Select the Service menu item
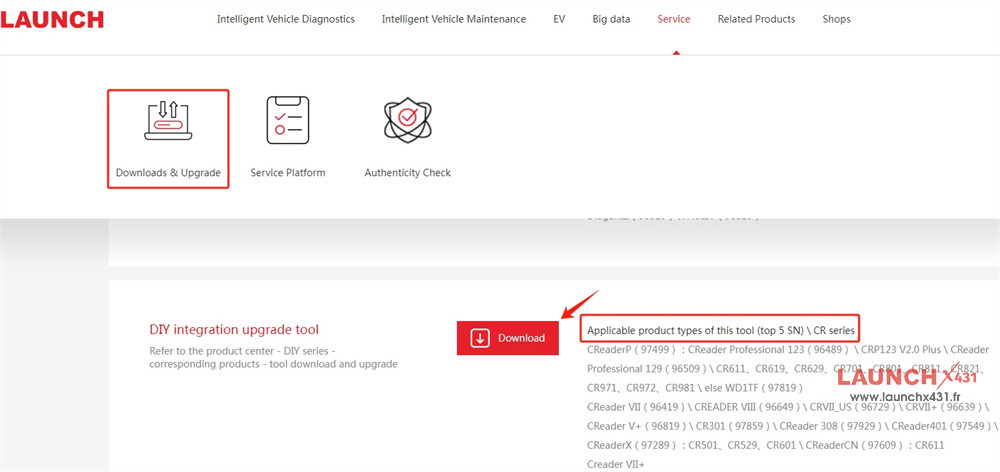 673,19
